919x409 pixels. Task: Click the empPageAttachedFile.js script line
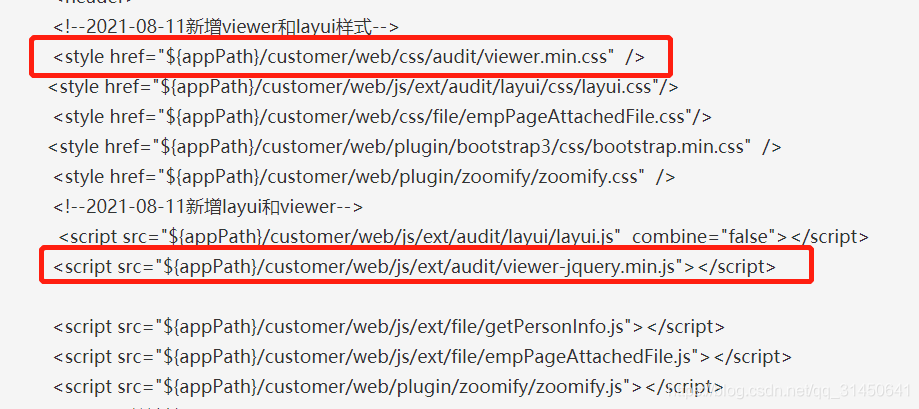(422, 356)
